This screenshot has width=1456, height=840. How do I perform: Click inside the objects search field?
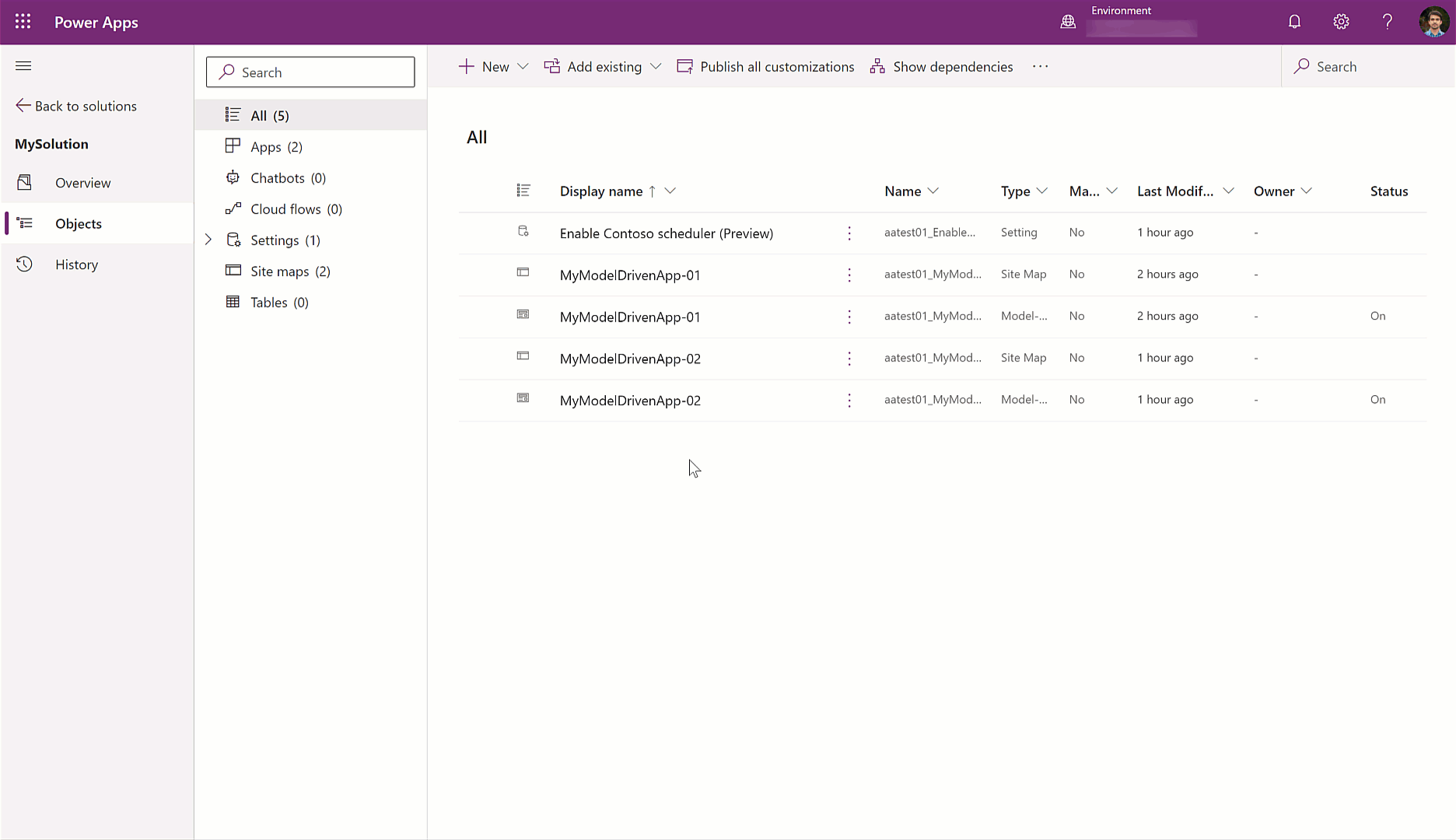310,72
